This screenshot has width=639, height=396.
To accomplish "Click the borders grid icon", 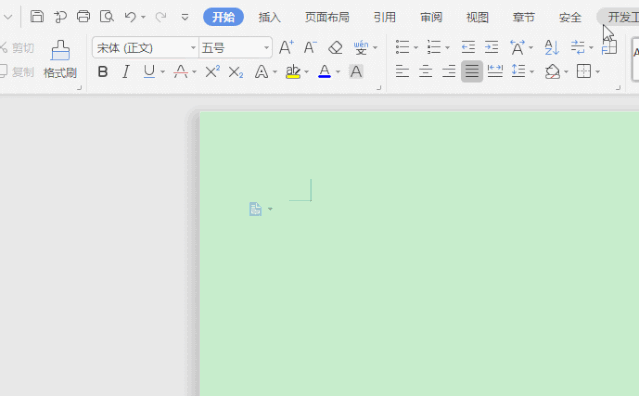I will tap(584, 71).
